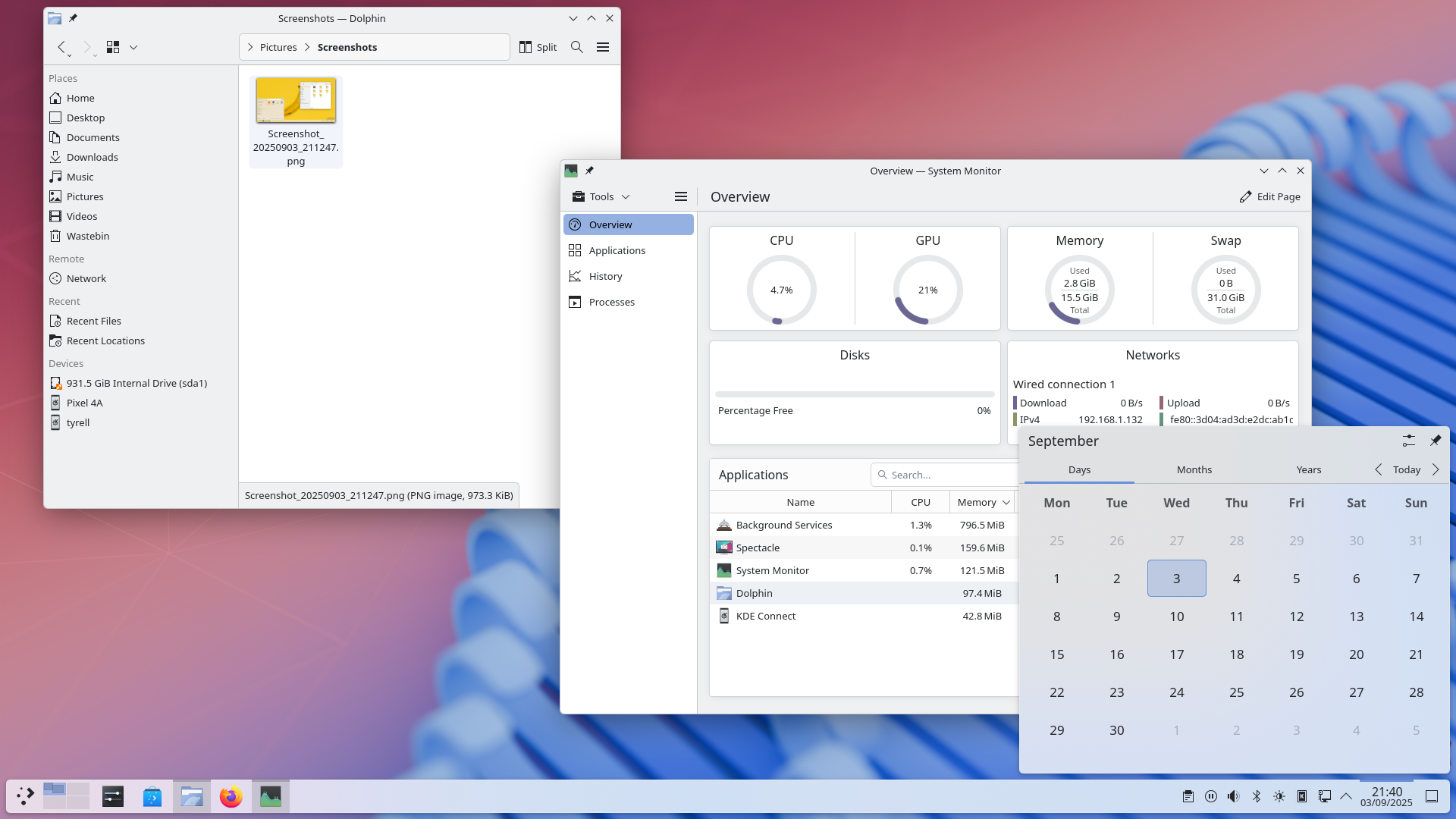Select Processes in System Monitor sidebar
Viewport: 1456px width, 819px height.
pos(611,302)
